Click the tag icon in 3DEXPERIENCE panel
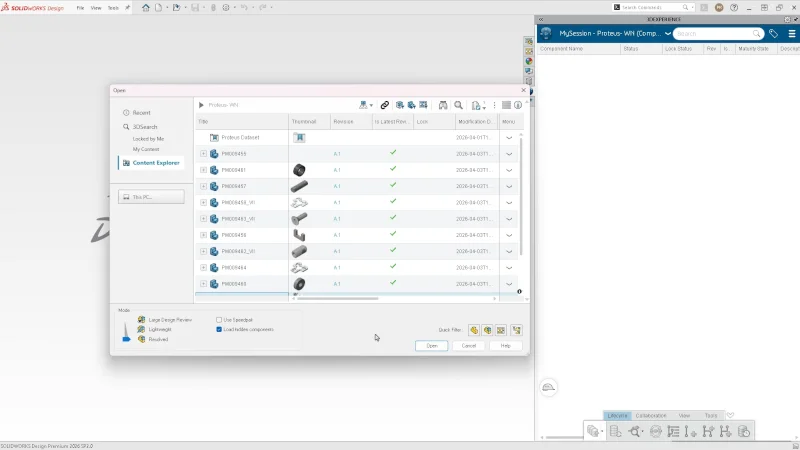Image resolution: width=800 pixels, height=450 pixels. 773,34
